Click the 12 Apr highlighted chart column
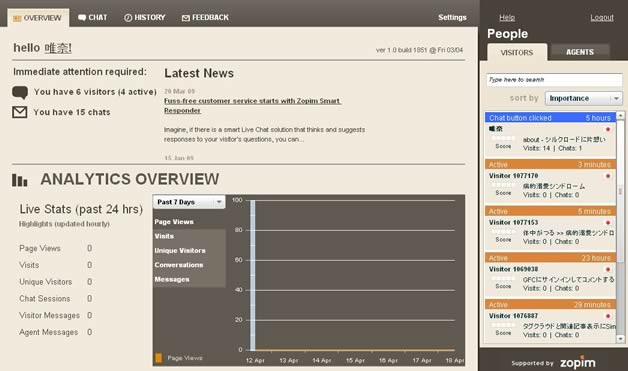 [x=253, y=275]
